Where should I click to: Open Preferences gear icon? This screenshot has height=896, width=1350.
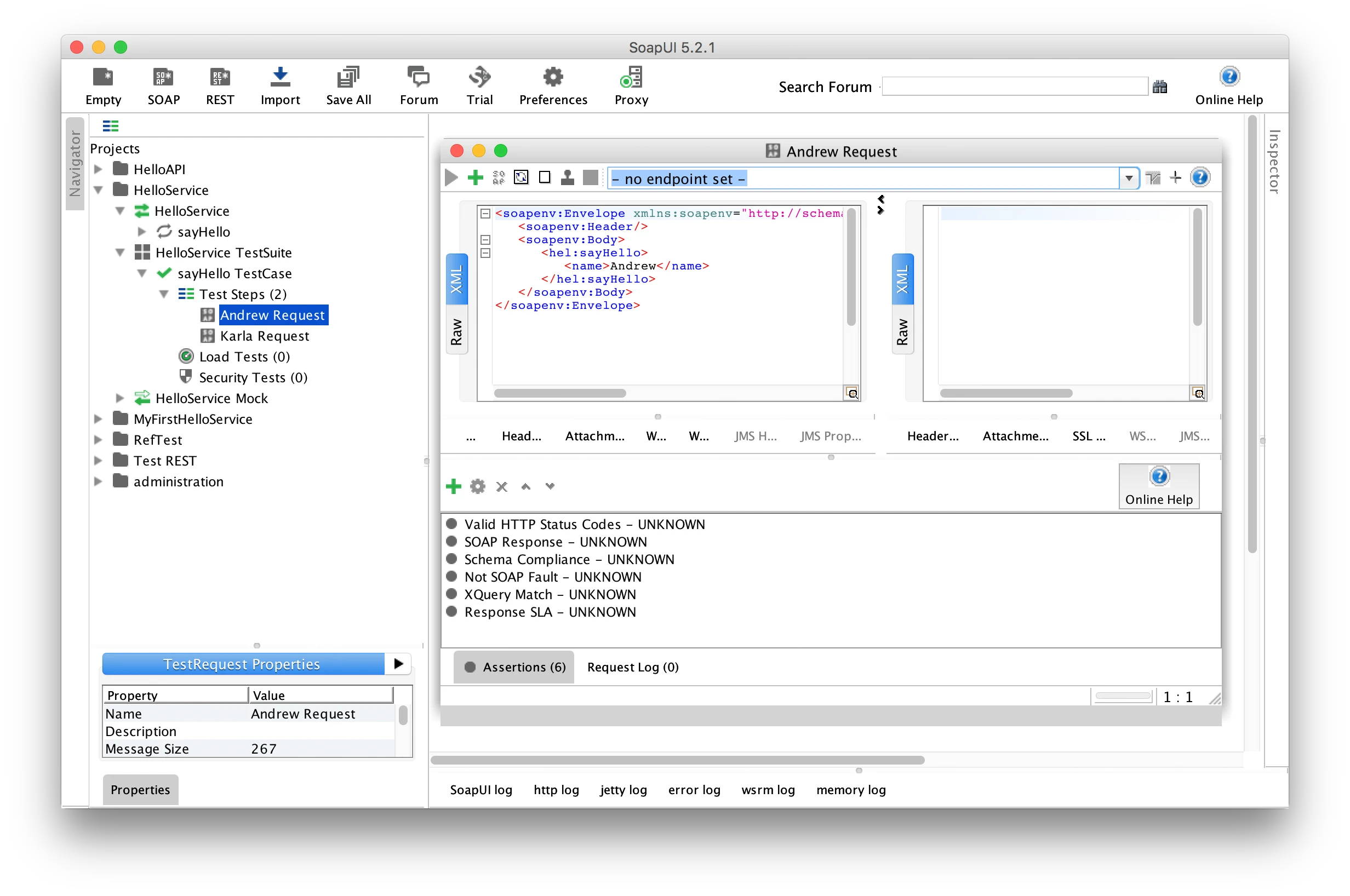553,78
